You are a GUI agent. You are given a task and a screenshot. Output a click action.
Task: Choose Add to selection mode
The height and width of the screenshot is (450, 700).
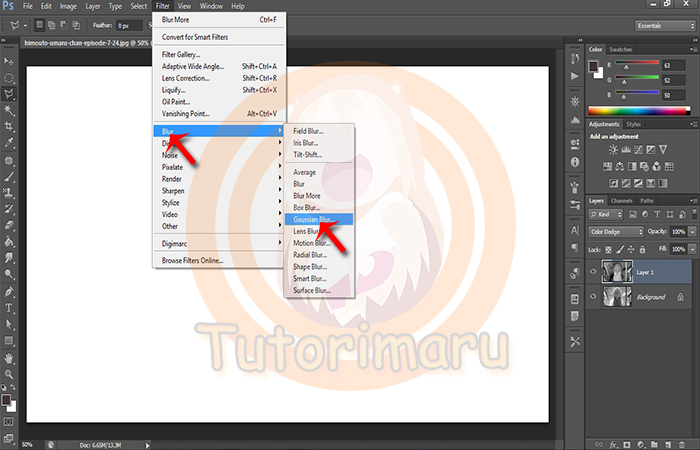pos(51,25)
